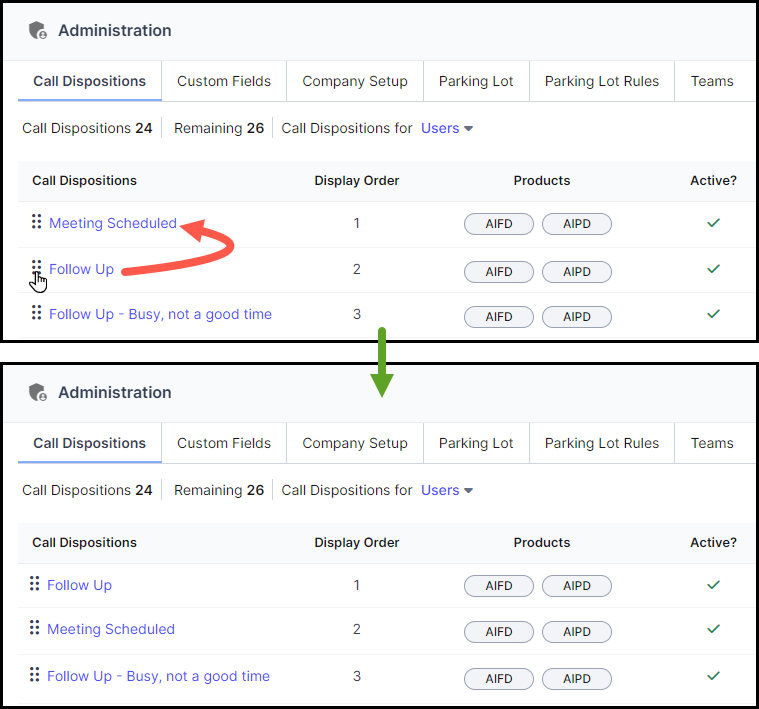Screen dimensions: 759x709
Task: Click the dropdown arrow next to Users in bottom panel
Action: coord(468,491)
